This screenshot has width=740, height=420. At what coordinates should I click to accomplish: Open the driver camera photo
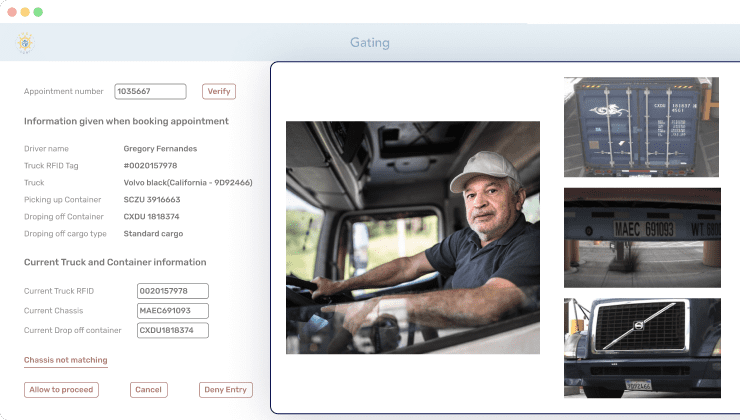412,237
